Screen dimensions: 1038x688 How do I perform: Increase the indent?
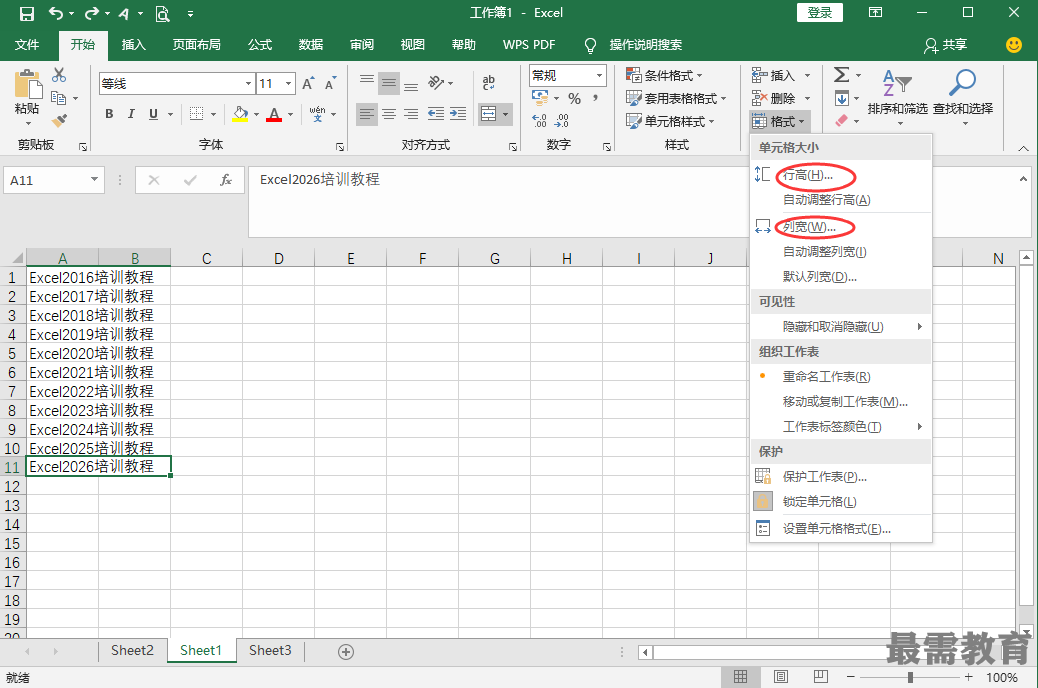coord(458,114)
